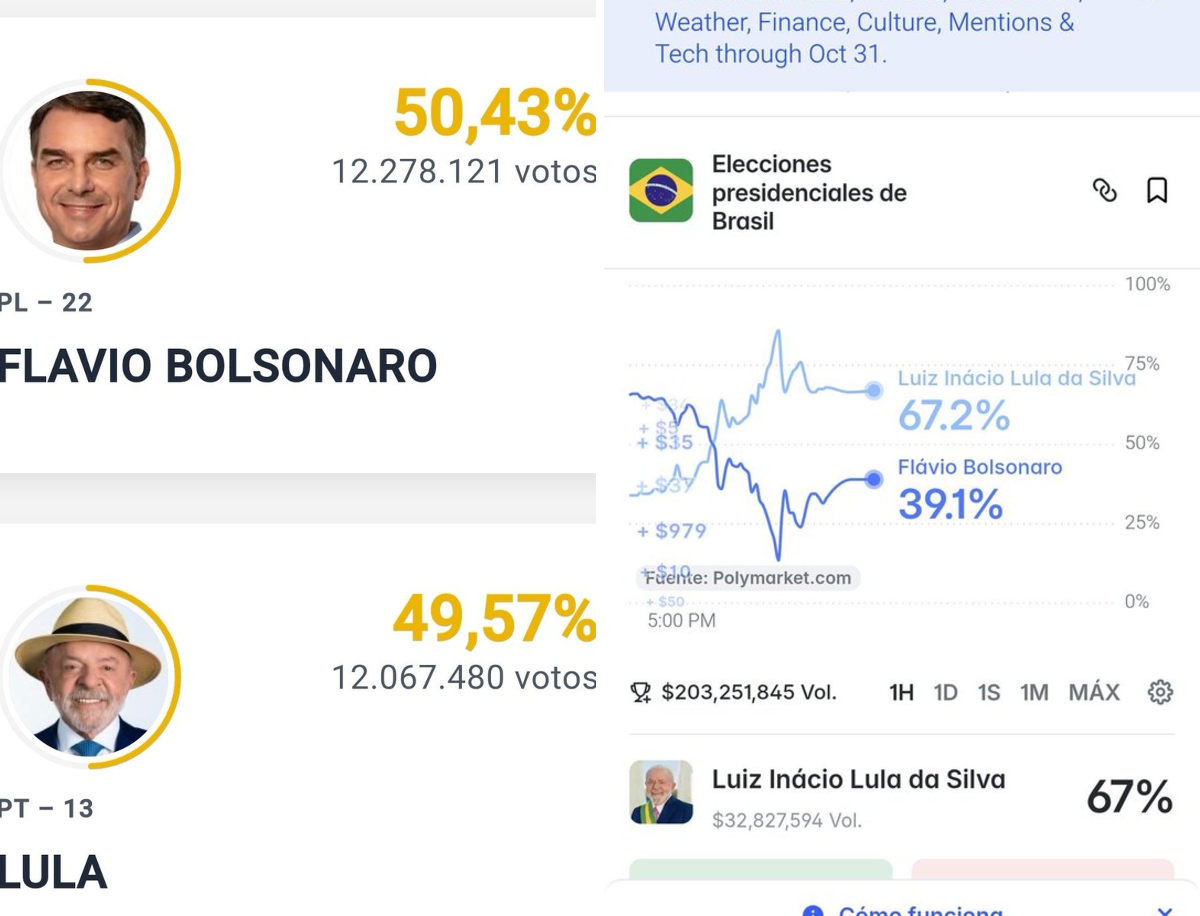This screenshot has width=1200, height=916.
Task: Click the trophy volume icon
Action: click(641, 692)
